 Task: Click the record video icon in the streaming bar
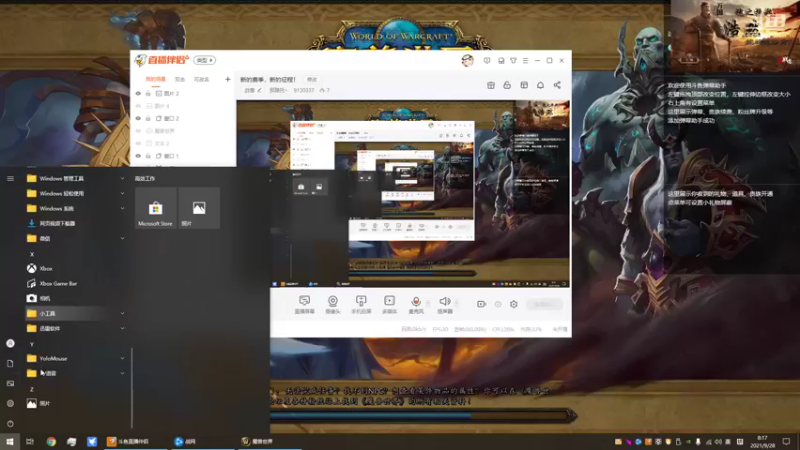coord(481,304)
